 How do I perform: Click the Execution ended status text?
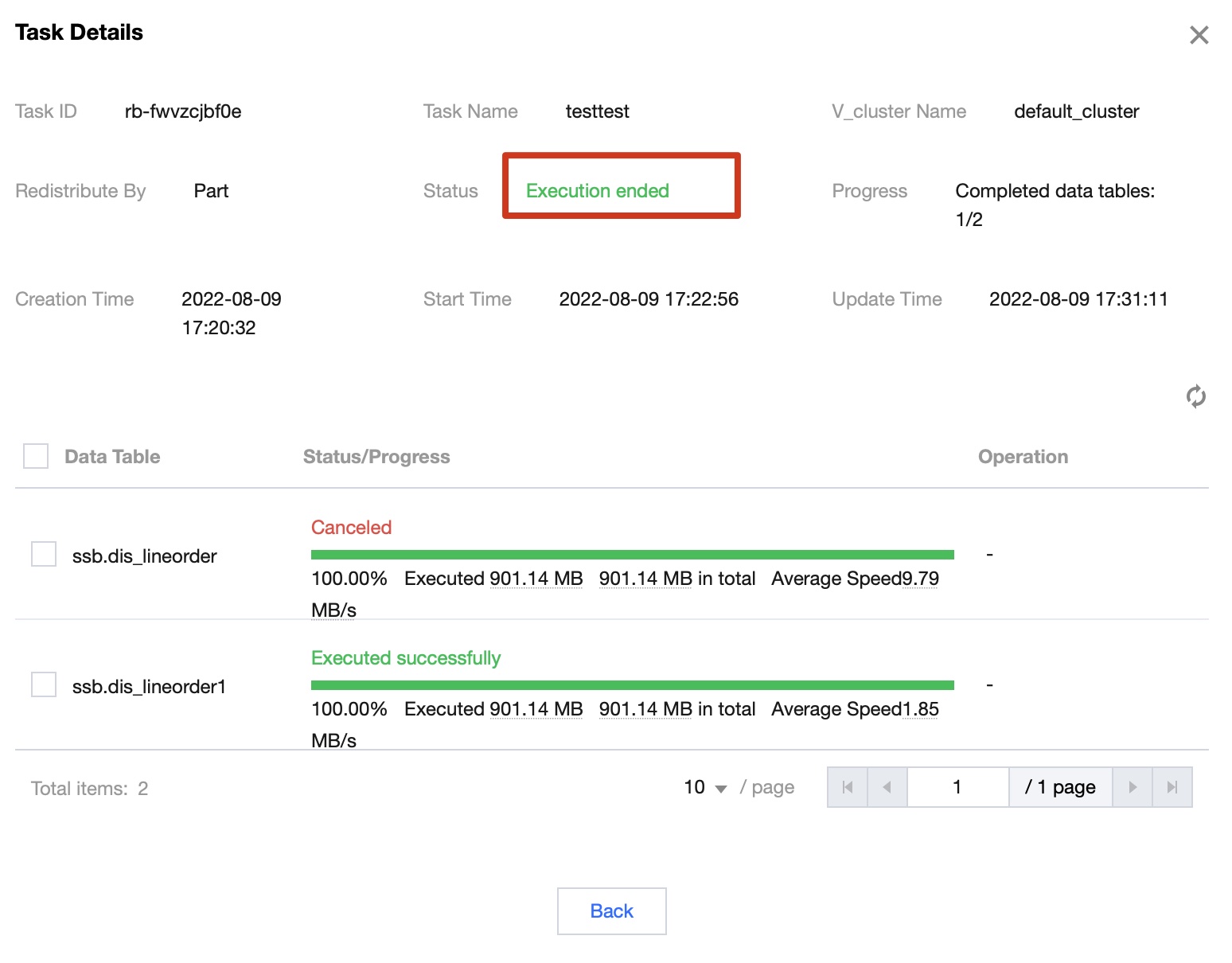pyautogui.click(x=597, y=191)
